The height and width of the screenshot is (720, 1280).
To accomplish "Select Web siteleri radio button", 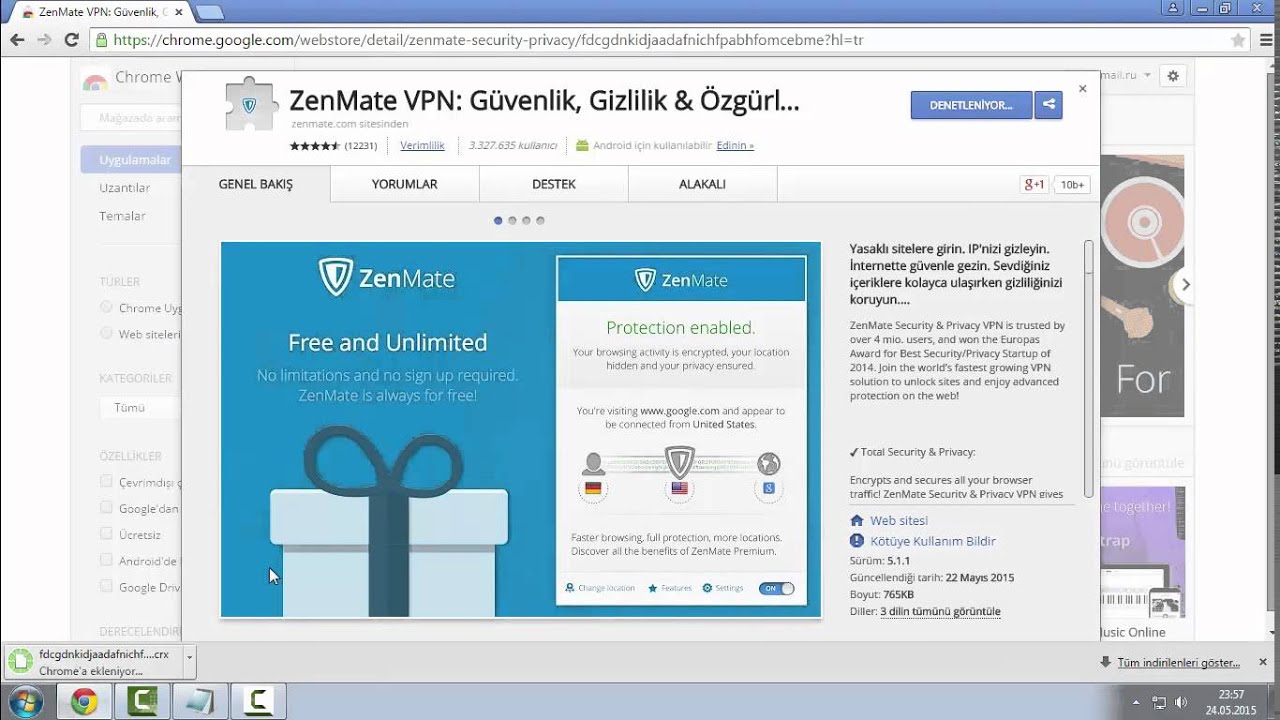I will tap(106, 333).
